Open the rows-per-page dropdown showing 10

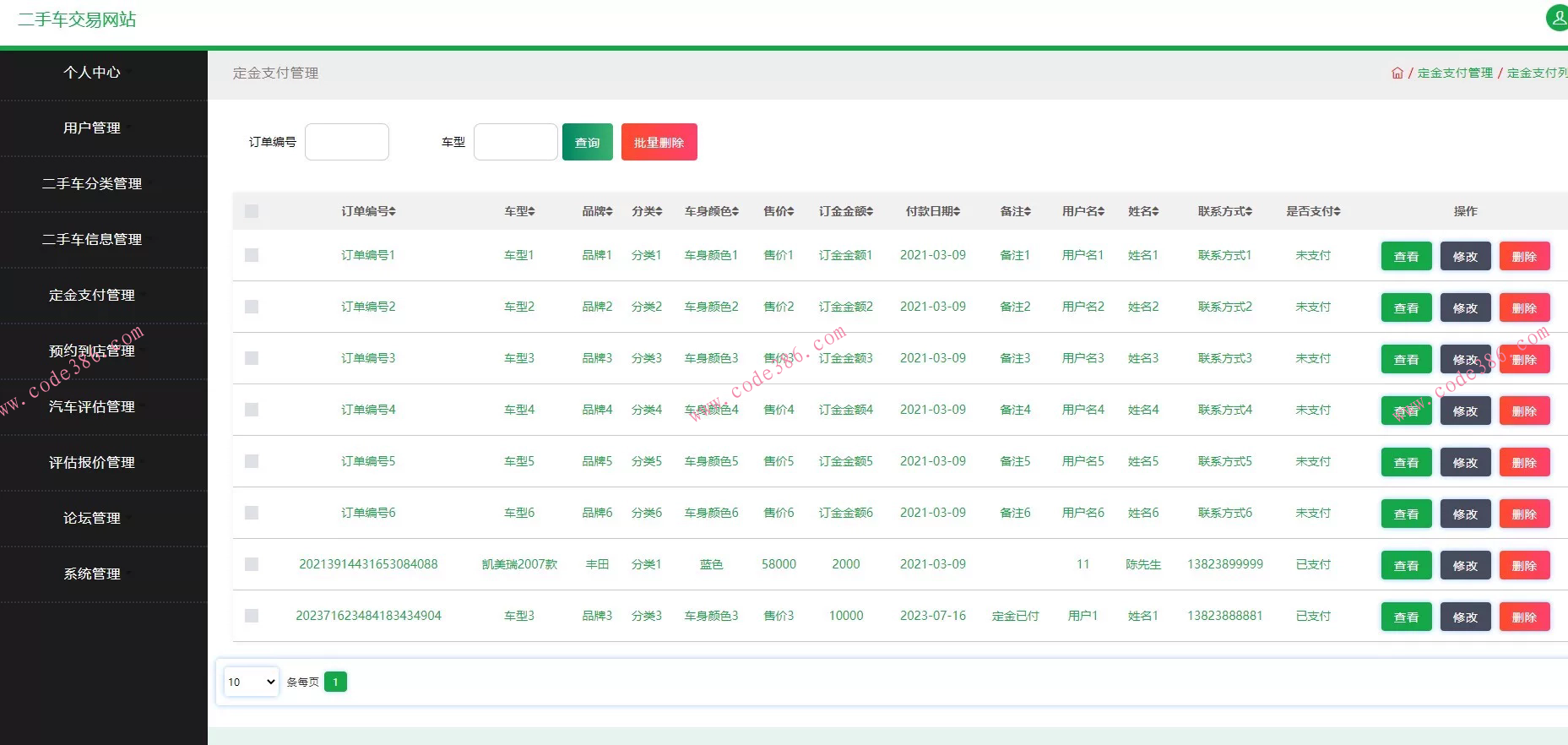(x=252, y=682)
